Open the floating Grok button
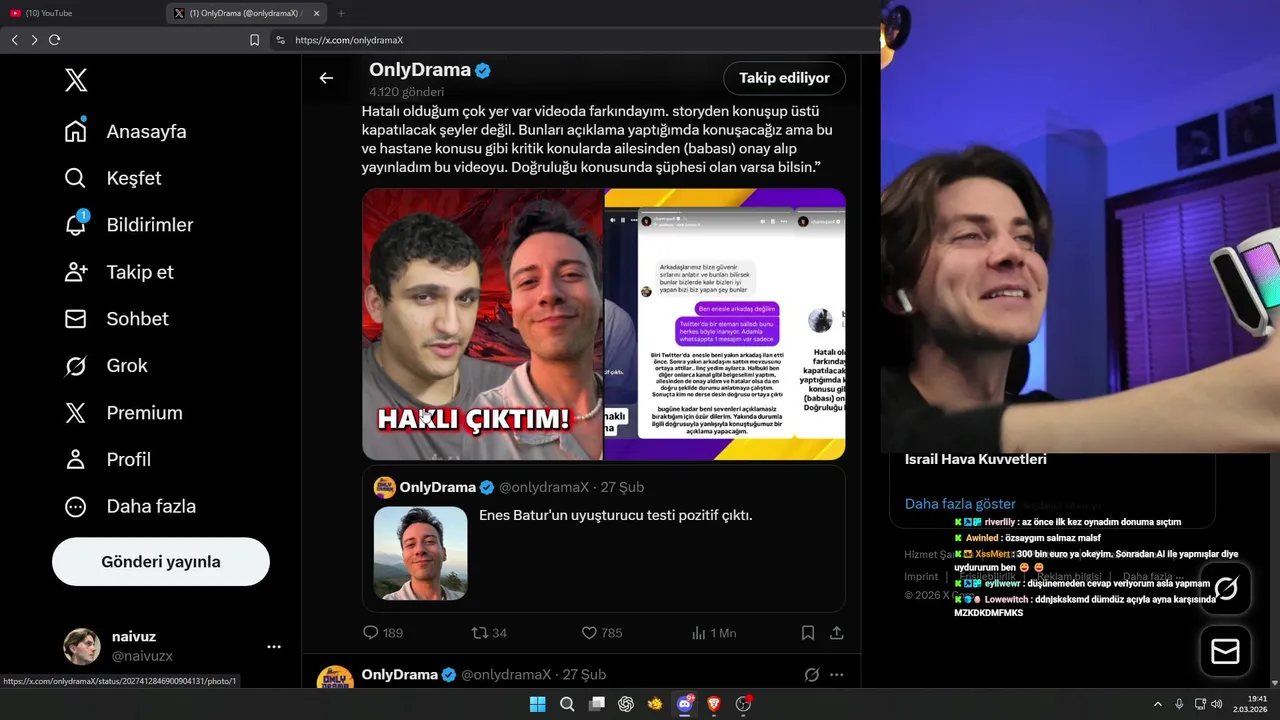 pyautogui.click(x=1225, y=588)
